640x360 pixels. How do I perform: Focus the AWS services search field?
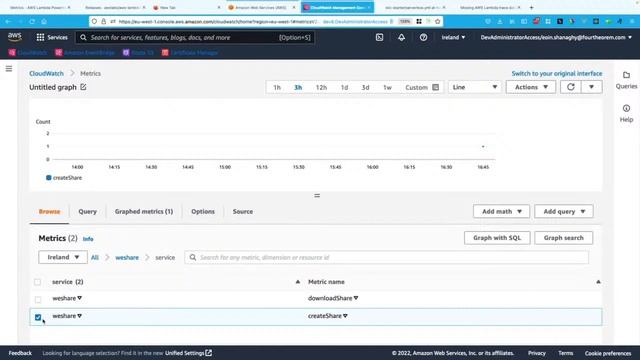pos(195,38)
